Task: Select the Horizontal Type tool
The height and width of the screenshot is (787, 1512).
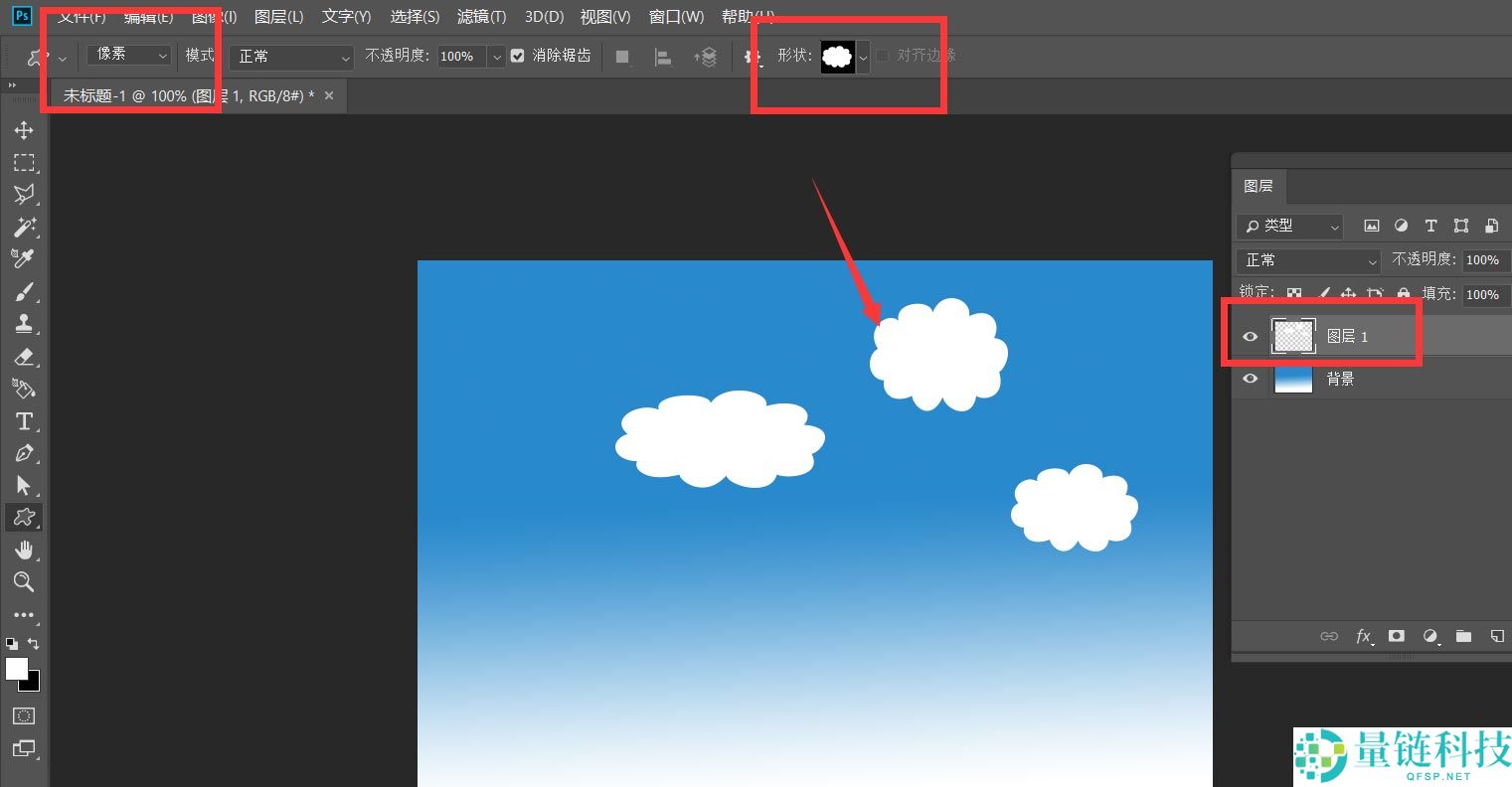Action: tap(24, 421)
